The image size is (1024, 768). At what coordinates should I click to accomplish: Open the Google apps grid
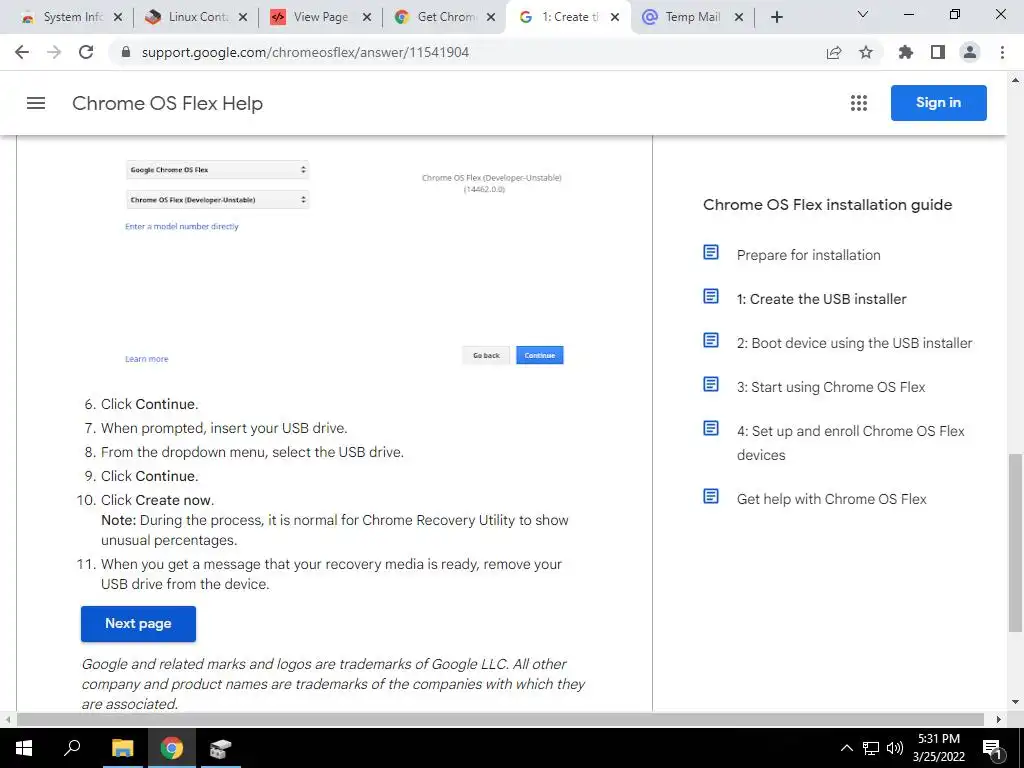(859, 103)
